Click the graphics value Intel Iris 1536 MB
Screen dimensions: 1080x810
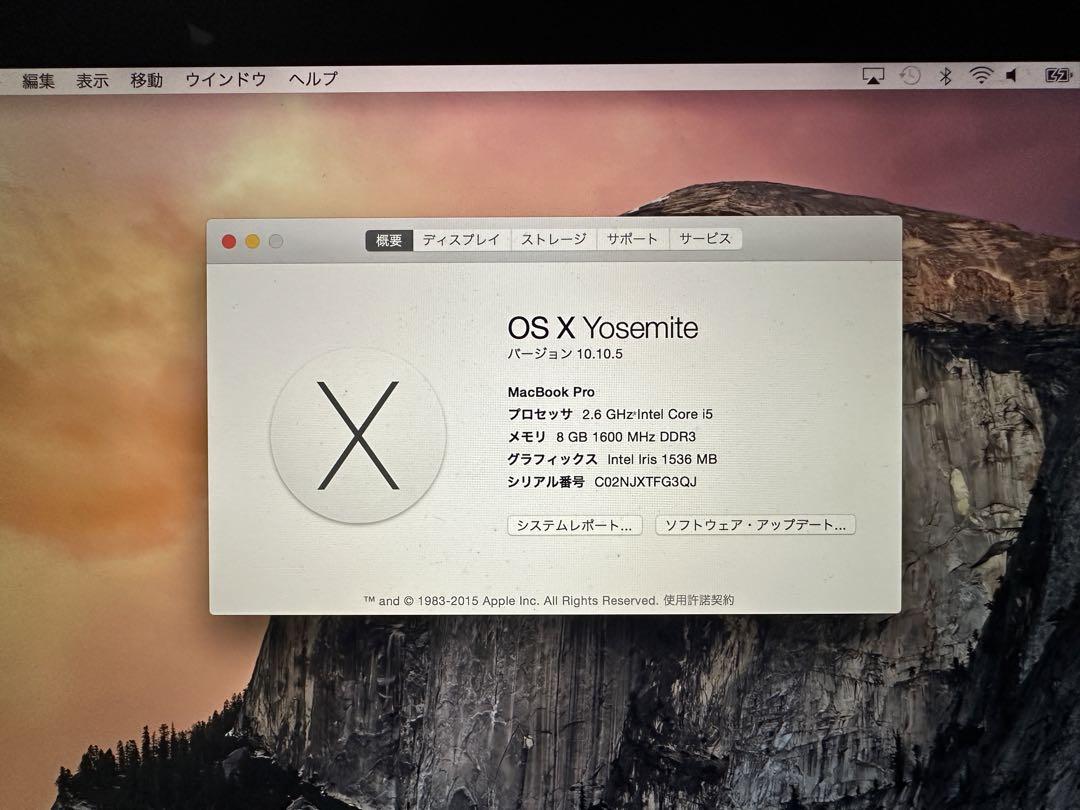(x=662, y=459)
